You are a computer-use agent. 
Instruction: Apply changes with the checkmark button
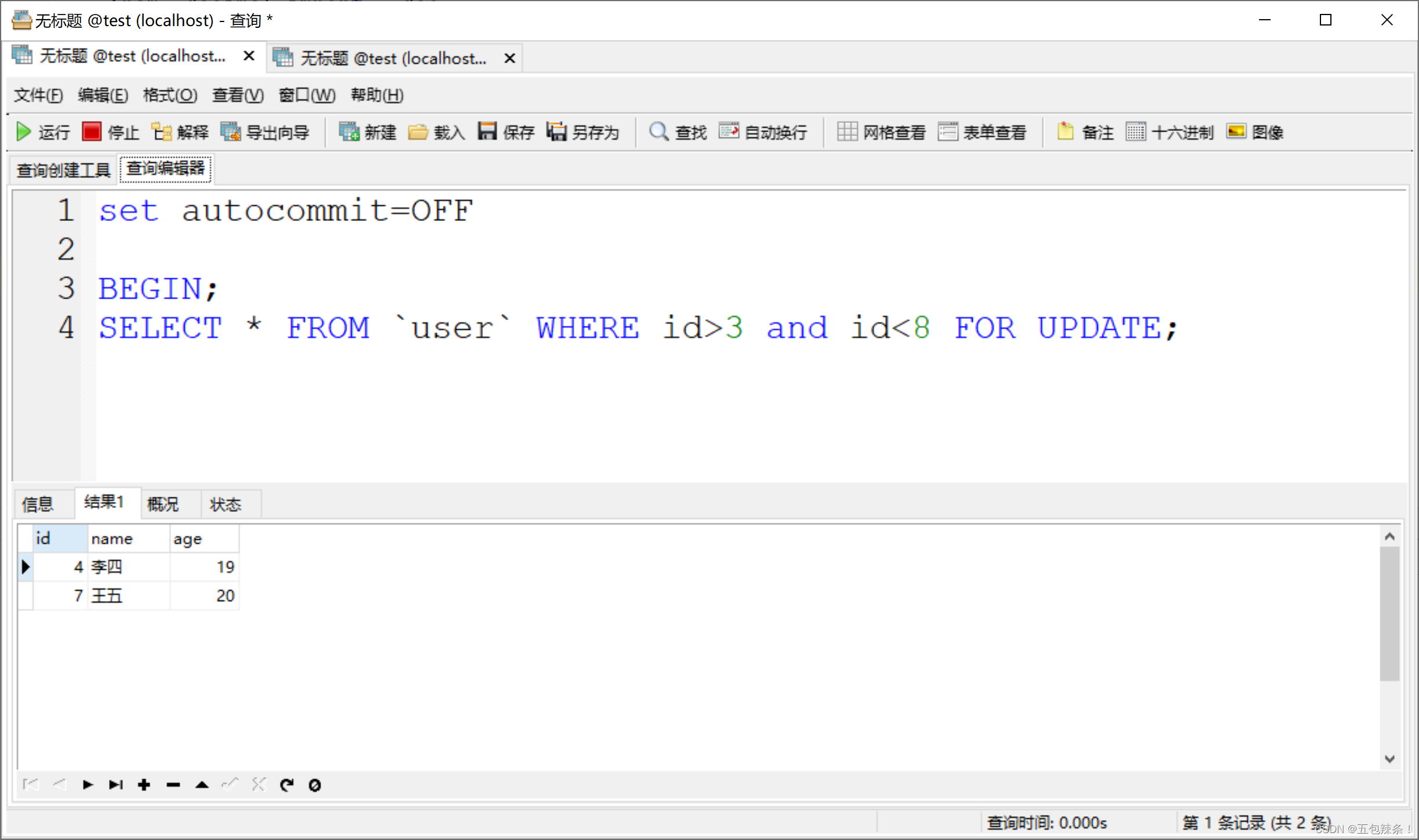click(x=230, y=785)
